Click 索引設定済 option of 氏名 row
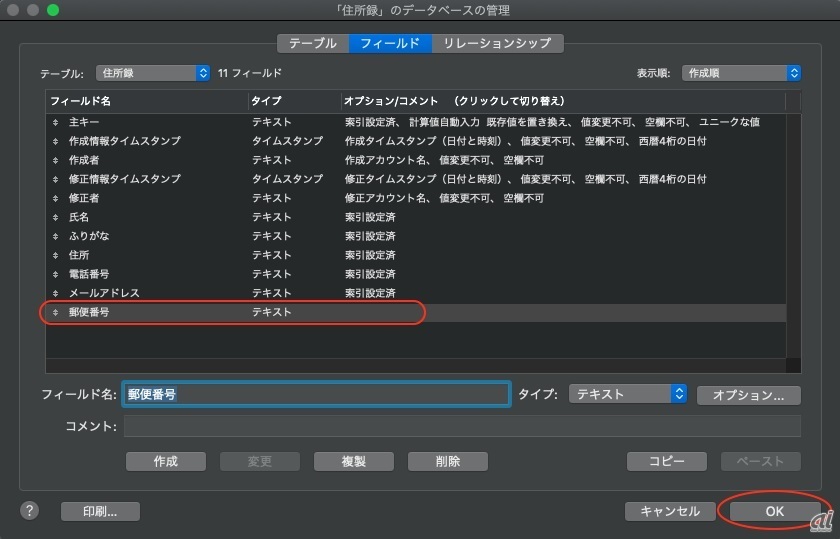Viewport: 840px width, 539px height. click(370, 218)
